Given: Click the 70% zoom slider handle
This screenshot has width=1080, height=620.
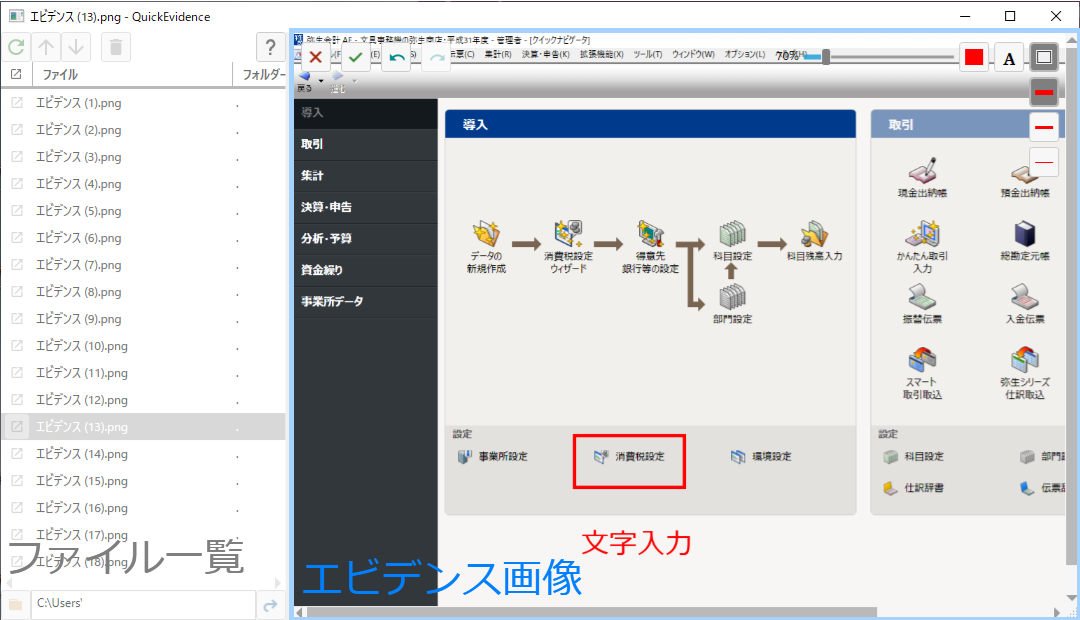Looking at the screenshot, I should pyautogui.click(x=825, y=56).
